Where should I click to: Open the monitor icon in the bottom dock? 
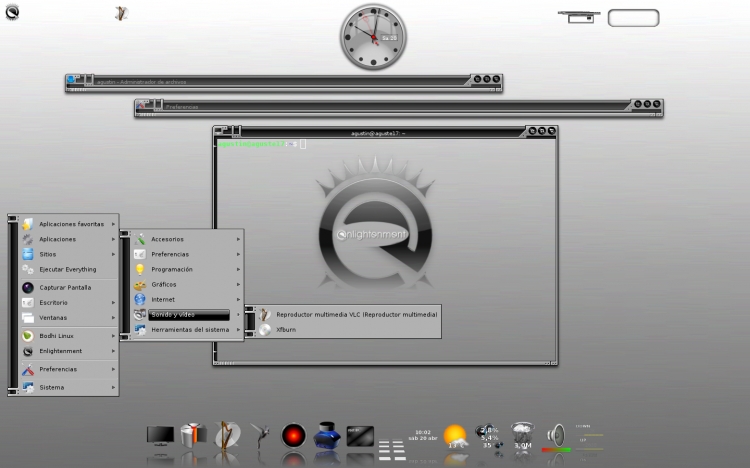pyautogui.click(x=160, y=435)
